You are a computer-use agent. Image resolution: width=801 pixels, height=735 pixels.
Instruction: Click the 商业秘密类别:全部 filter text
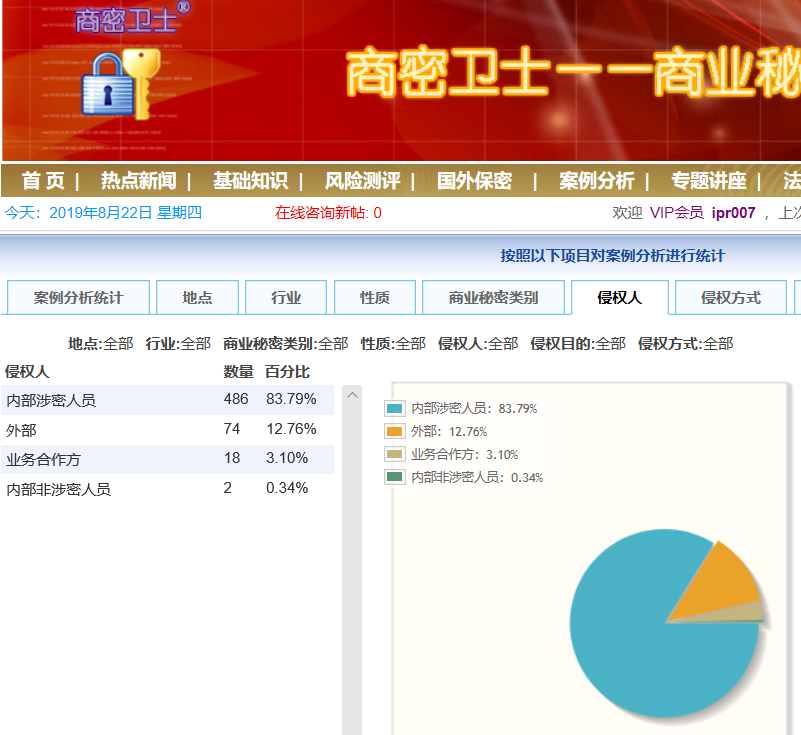(286, 344)
